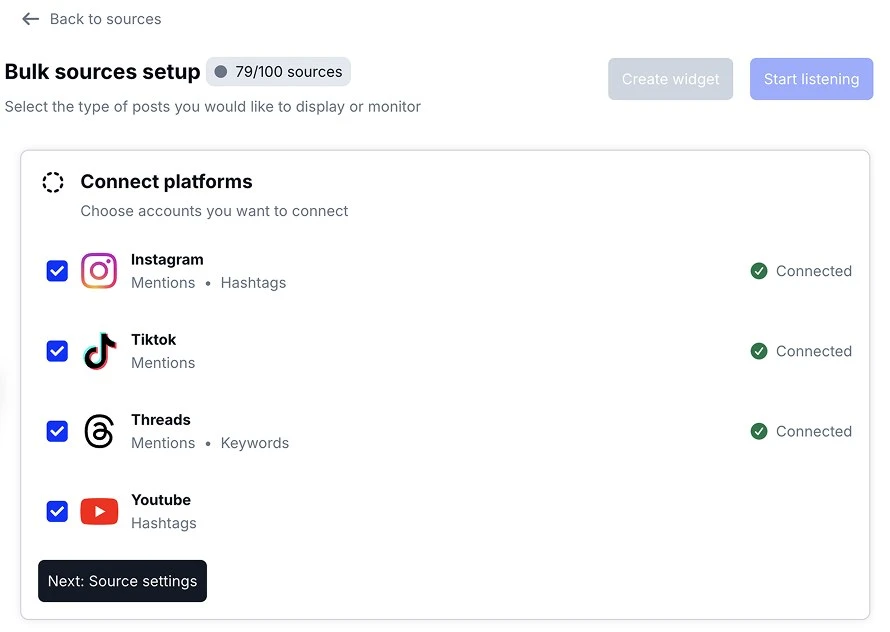
Task: Click the Tiktok platform name
Action: (x=153, y=340)
